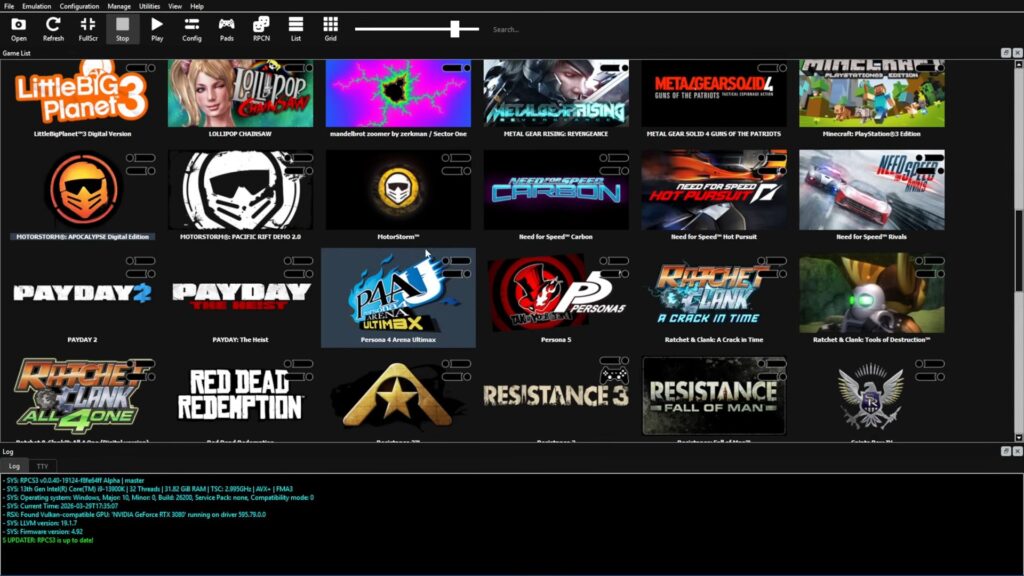Click the RPCN toolbar icon
The height and width of the screenshot is (576, 1024).
point(261,27)
